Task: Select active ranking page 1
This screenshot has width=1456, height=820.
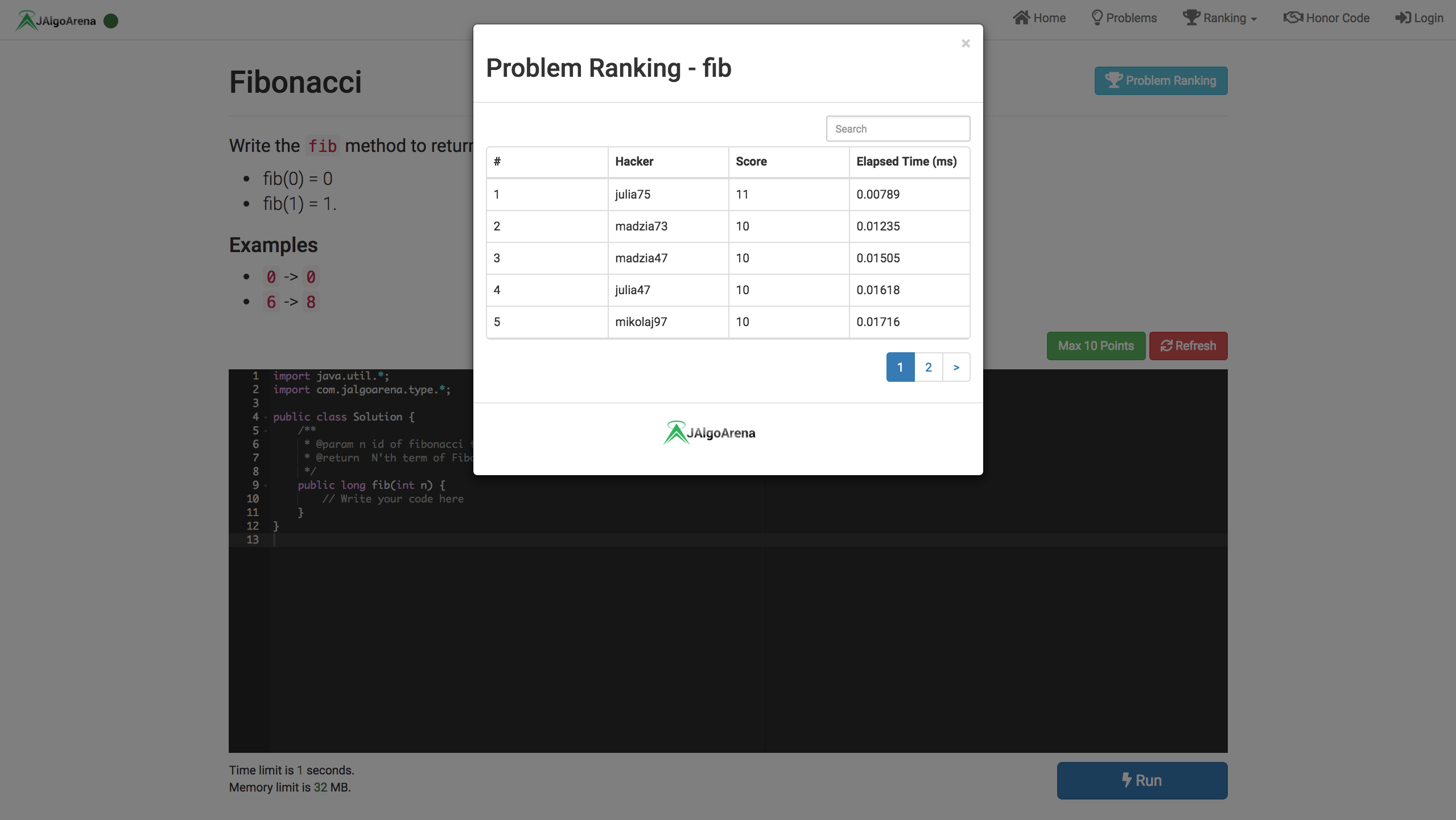Action: [900, 367]
